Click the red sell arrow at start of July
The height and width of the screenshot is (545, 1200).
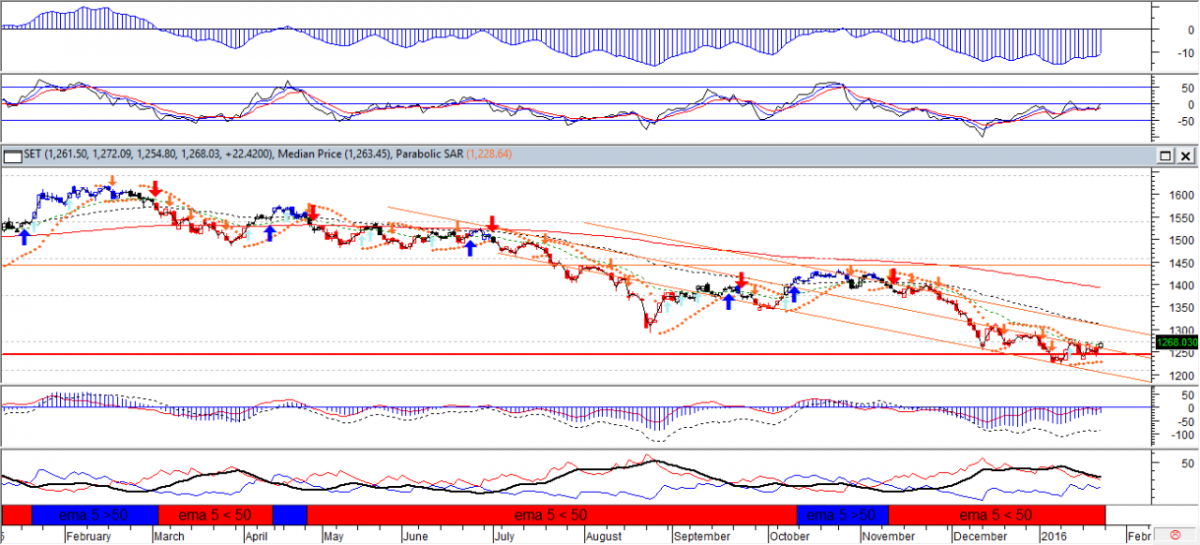pyautogui.click(x=492, y=222)
